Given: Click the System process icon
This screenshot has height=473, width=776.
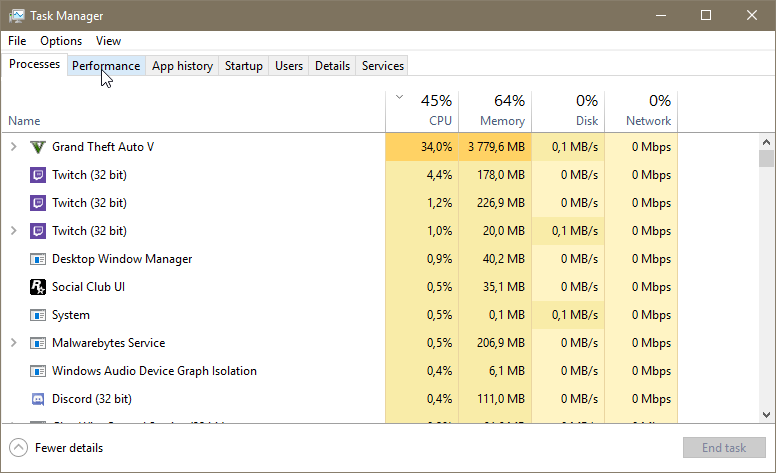Looking at the screenshot, I should (38, 315).
